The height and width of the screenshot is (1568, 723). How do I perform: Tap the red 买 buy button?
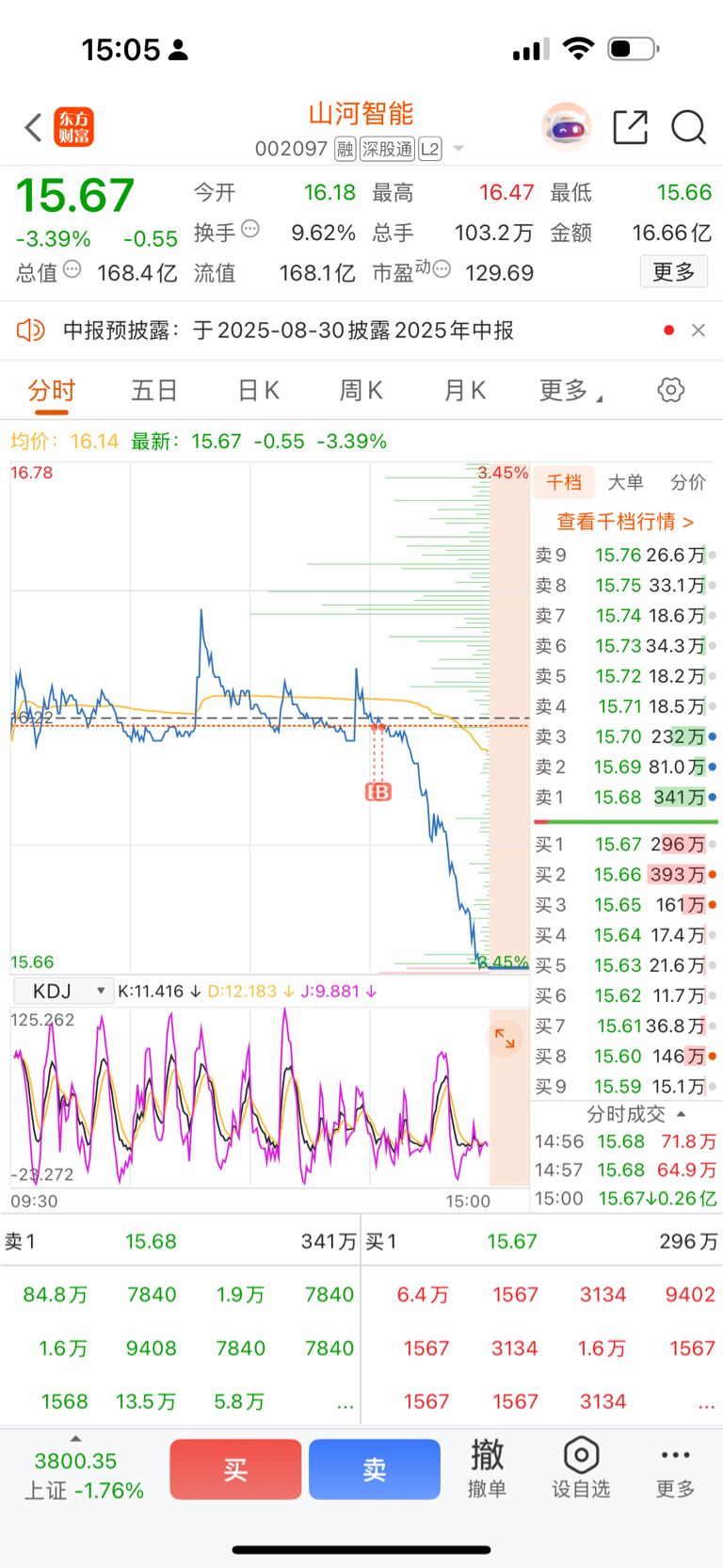tap(235, 1469)
